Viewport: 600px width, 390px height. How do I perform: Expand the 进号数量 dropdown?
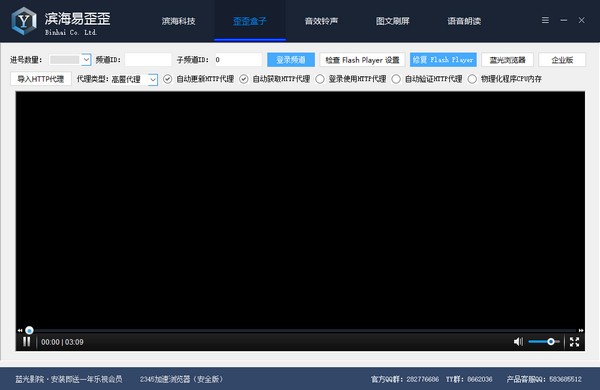[86, 60]
